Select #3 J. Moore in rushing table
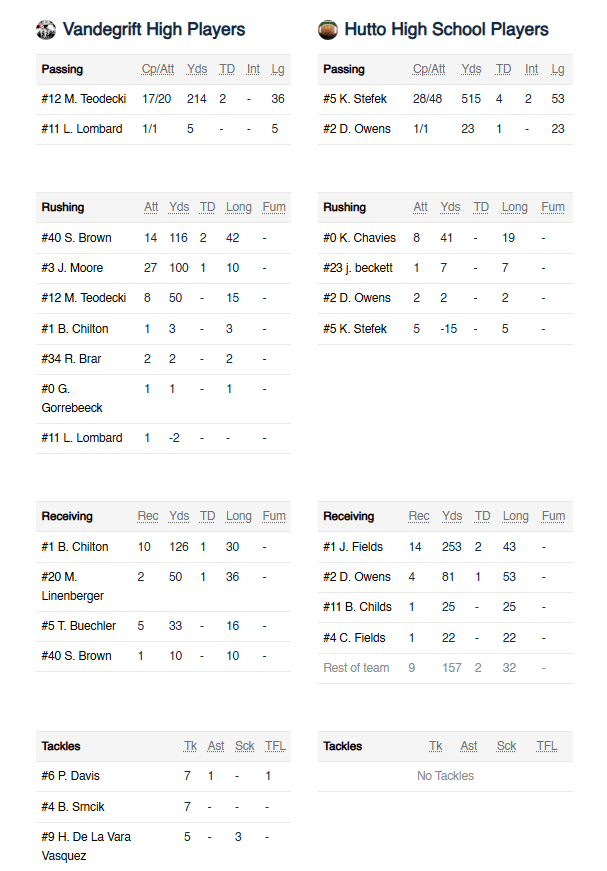This screenshot has height=871, width=607. pos(73,268)
